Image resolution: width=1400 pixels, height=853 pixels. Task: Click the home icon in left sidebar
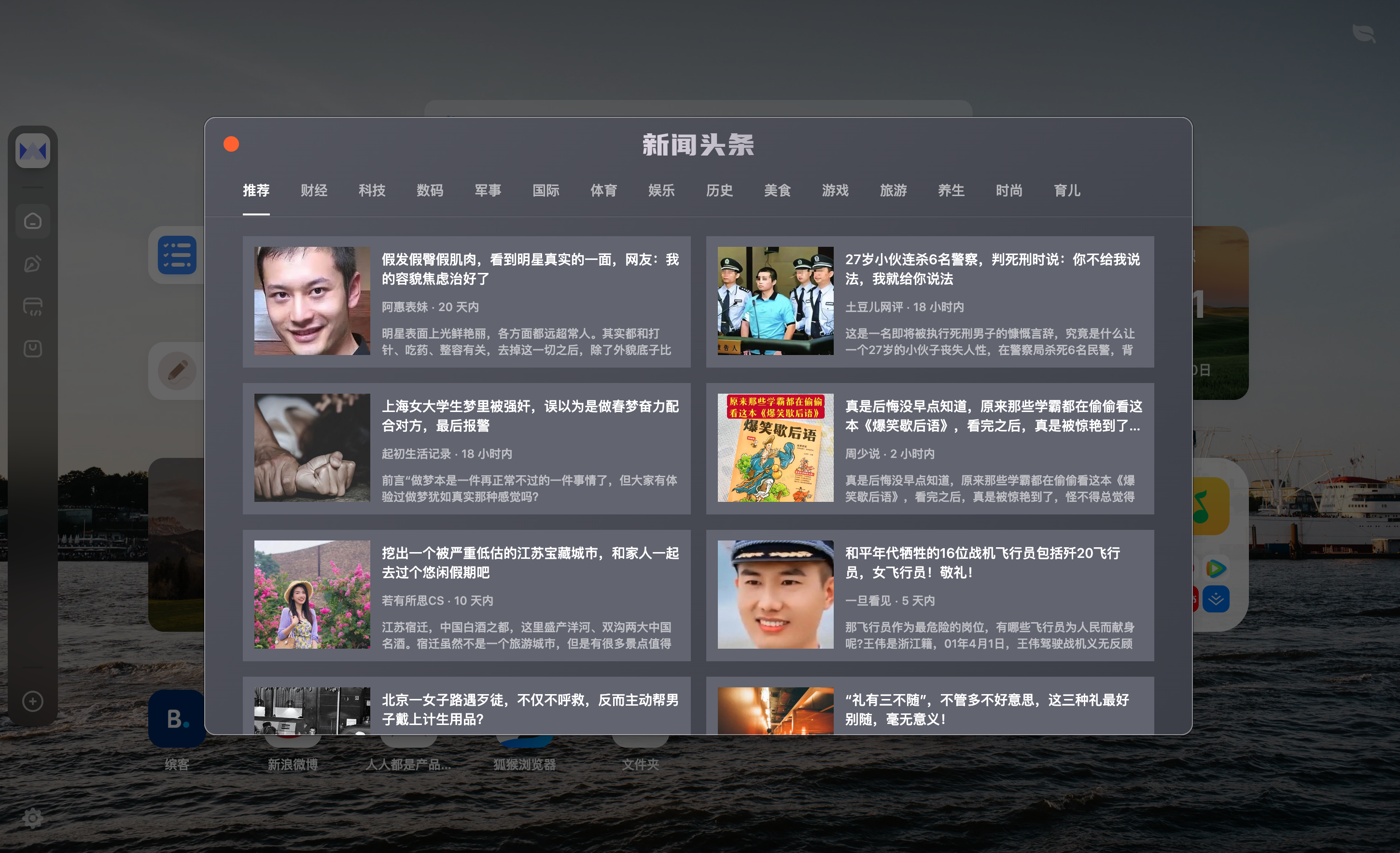tap(32, 221)
